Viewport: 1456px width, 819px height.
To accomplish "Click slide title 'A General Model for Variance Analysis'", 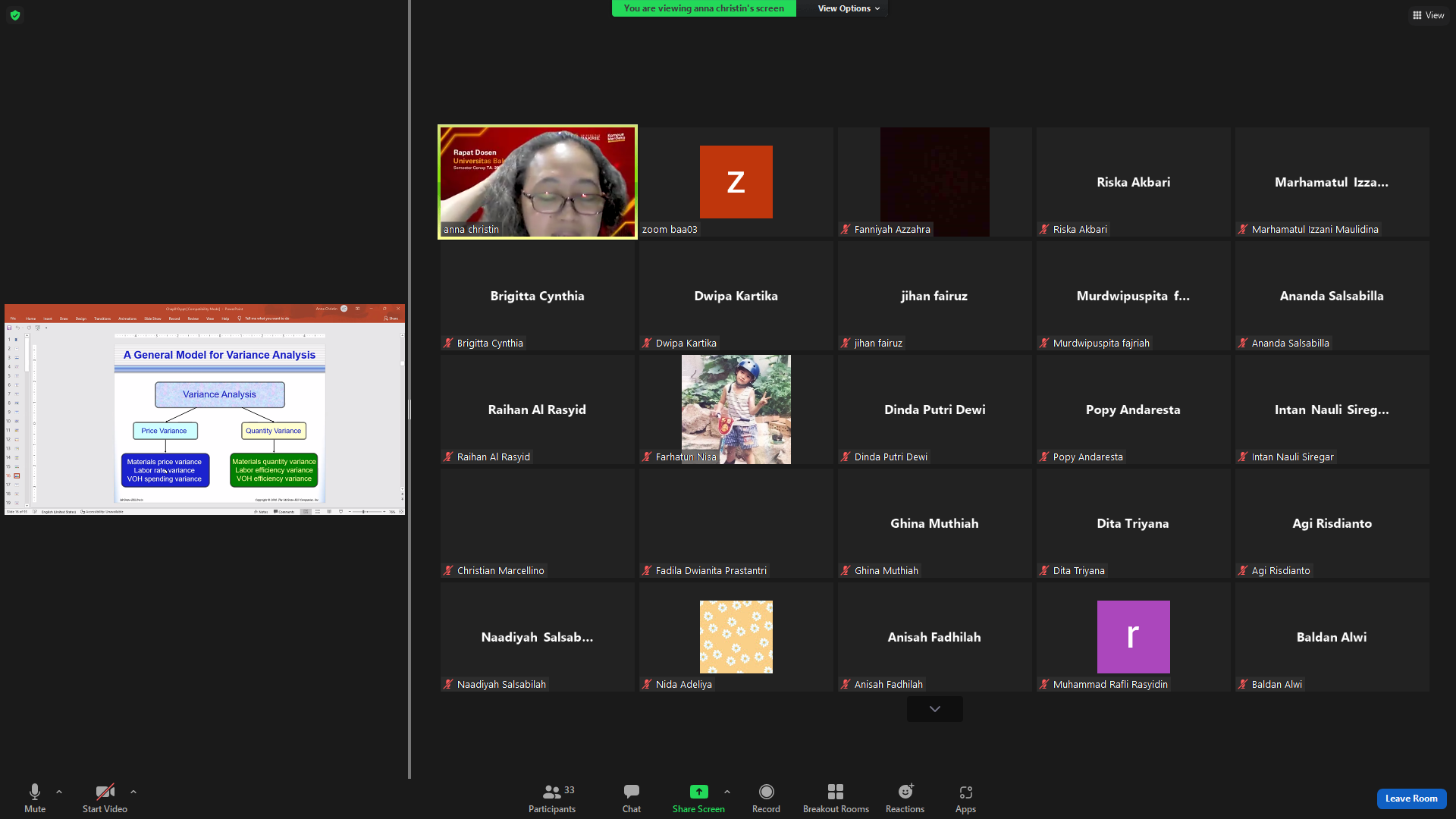I will [219, 355].
